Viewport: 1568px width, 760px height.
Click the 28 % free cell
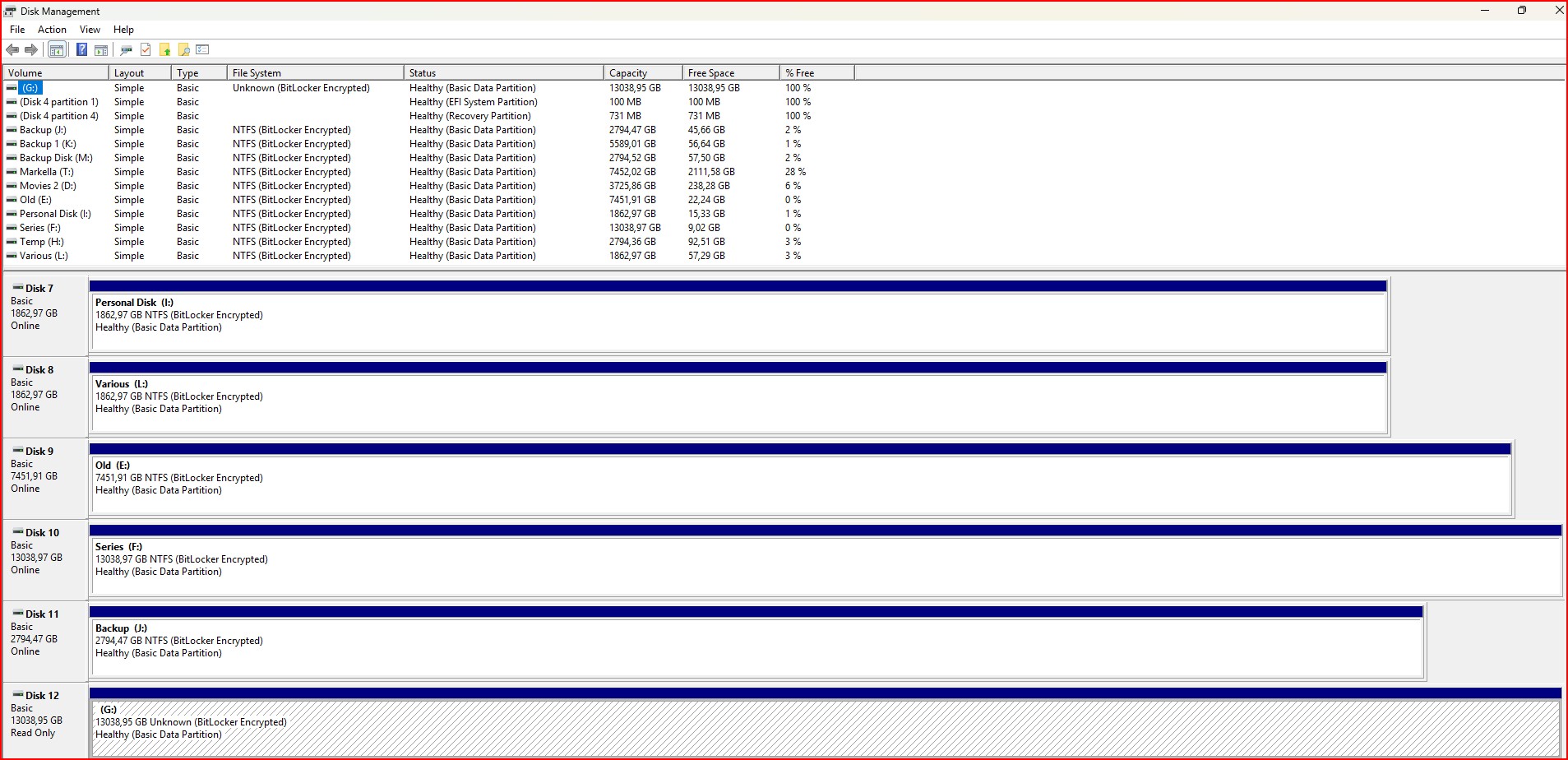pos(795,172)
